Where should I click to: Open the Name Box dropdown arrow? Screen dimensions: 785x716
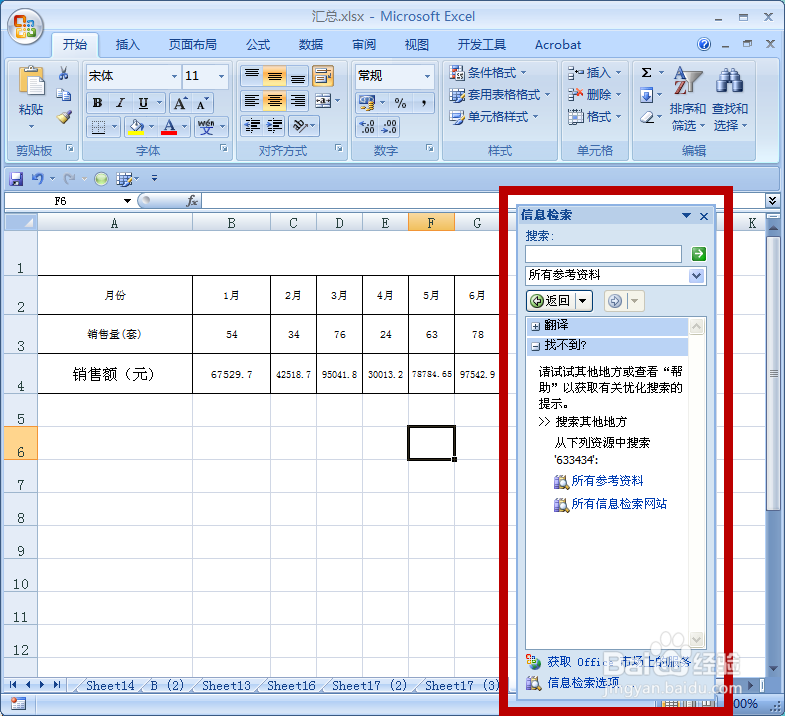pyautogui.click(x=127, y=201)
